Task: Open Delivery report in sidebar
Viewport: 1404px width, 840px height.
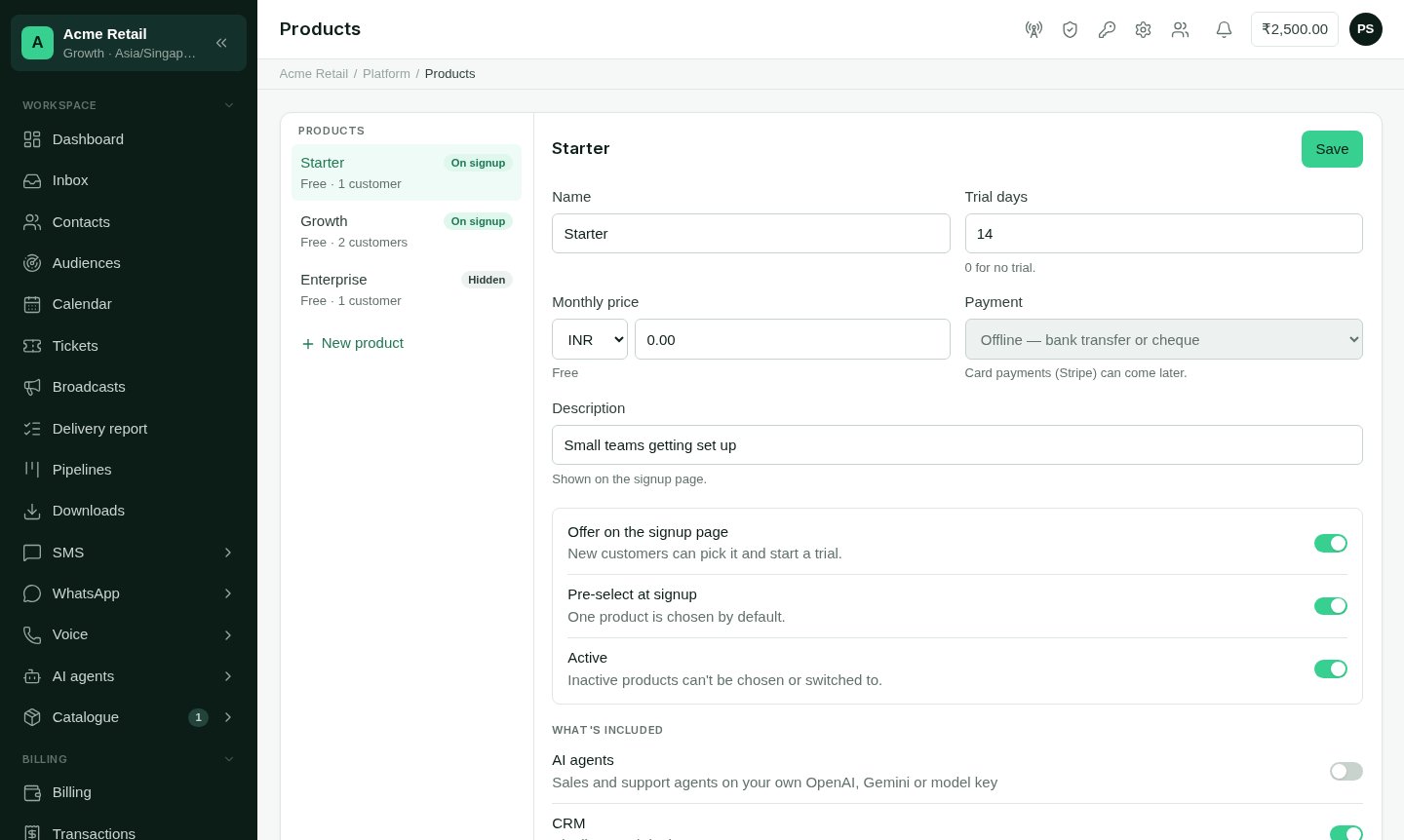Action: [x=129, y=429]
